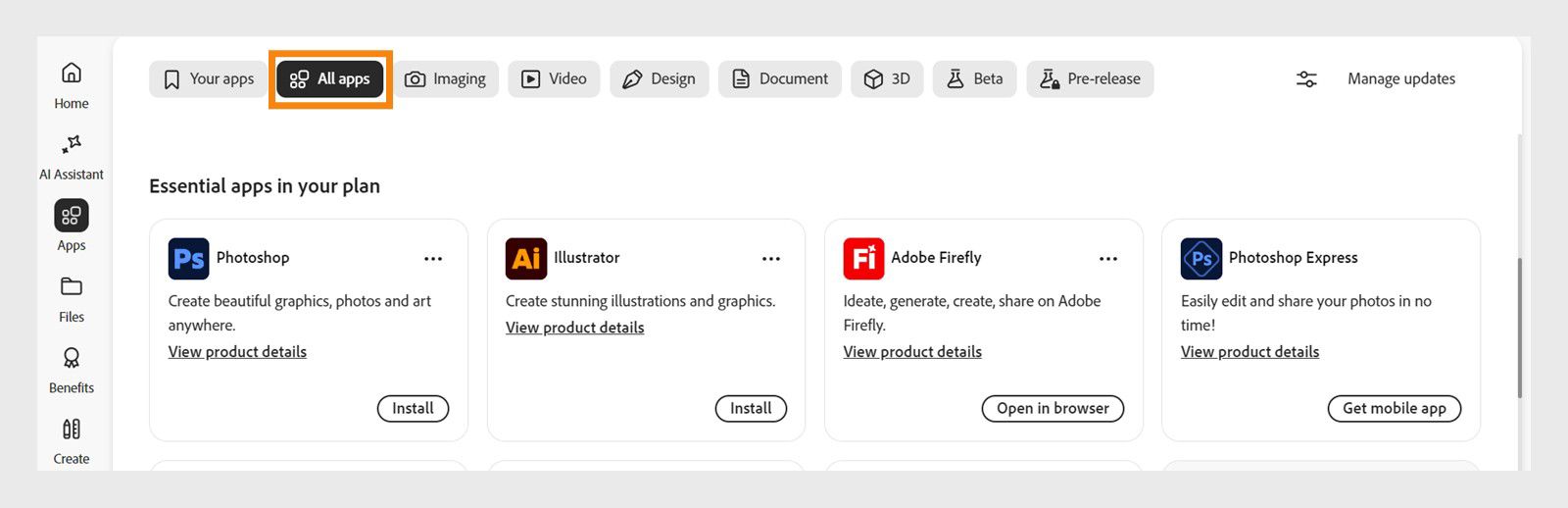View product details for Illustrator

point(574,328)
